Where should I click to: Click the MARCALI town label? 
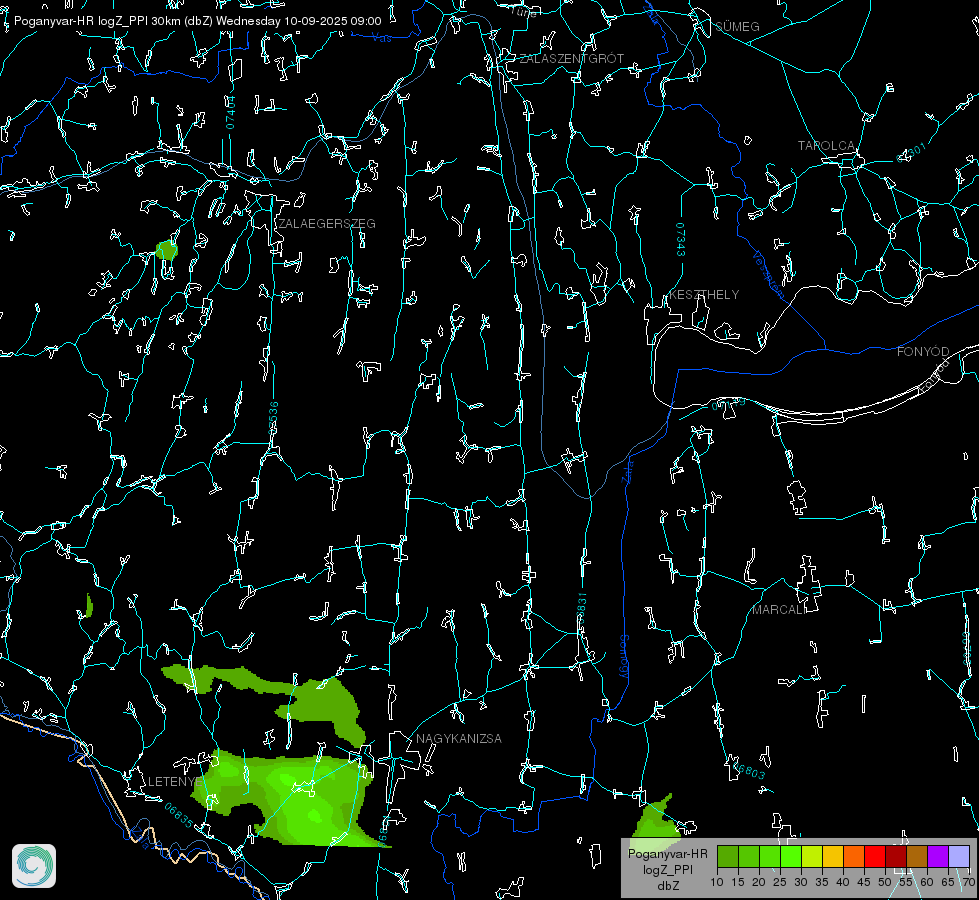click(x=779, y=610)
